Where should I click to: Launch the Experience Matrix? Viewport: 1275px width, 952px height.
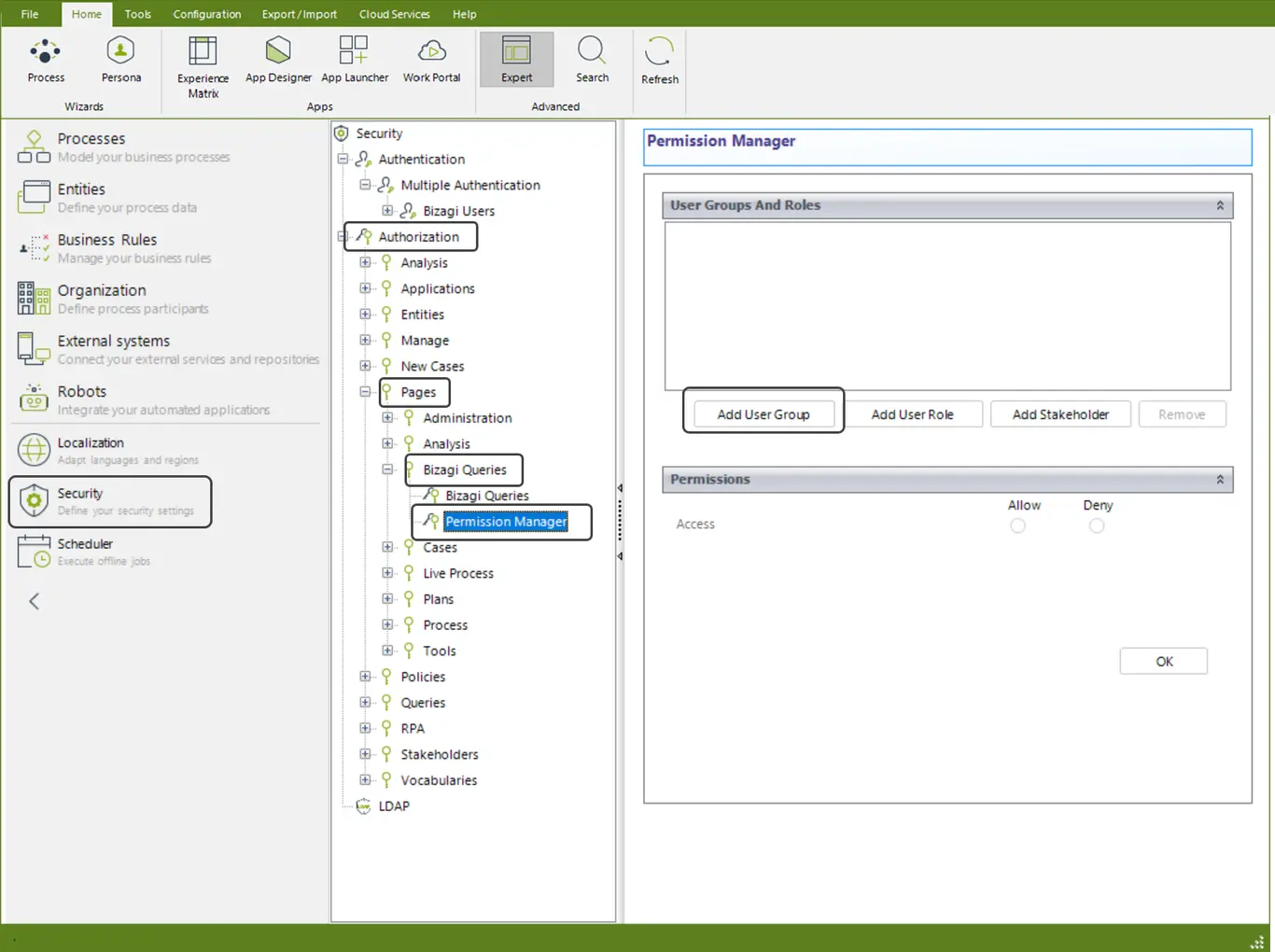click(203, 67)
